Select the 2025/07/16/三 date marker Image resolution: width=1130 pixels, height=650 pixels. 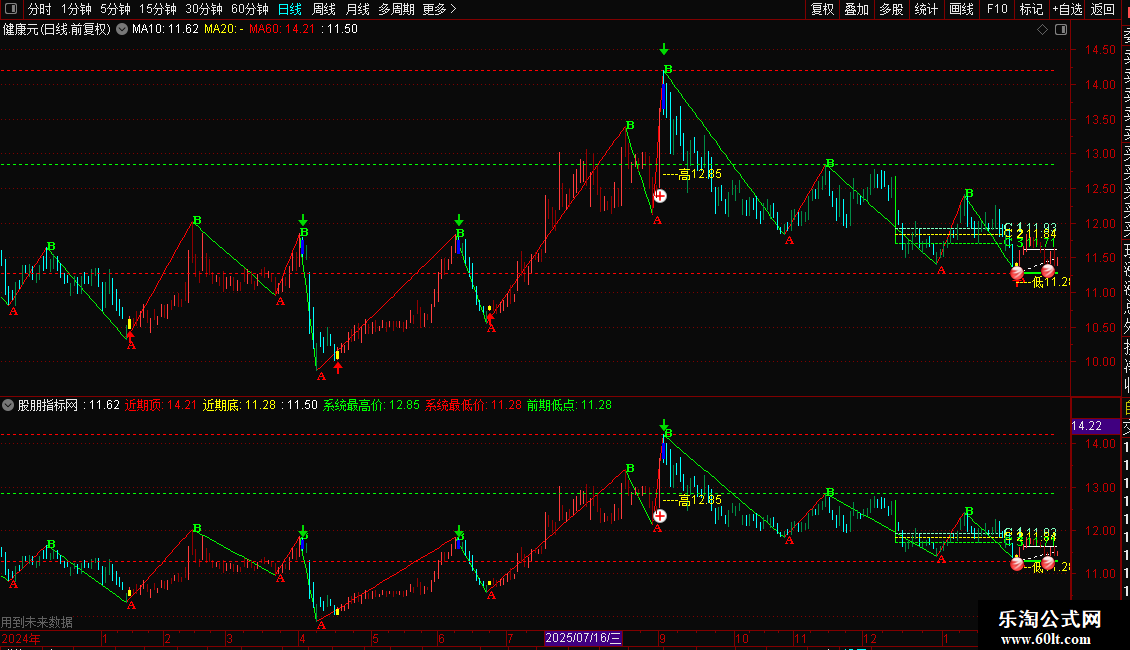coord(583,638)
